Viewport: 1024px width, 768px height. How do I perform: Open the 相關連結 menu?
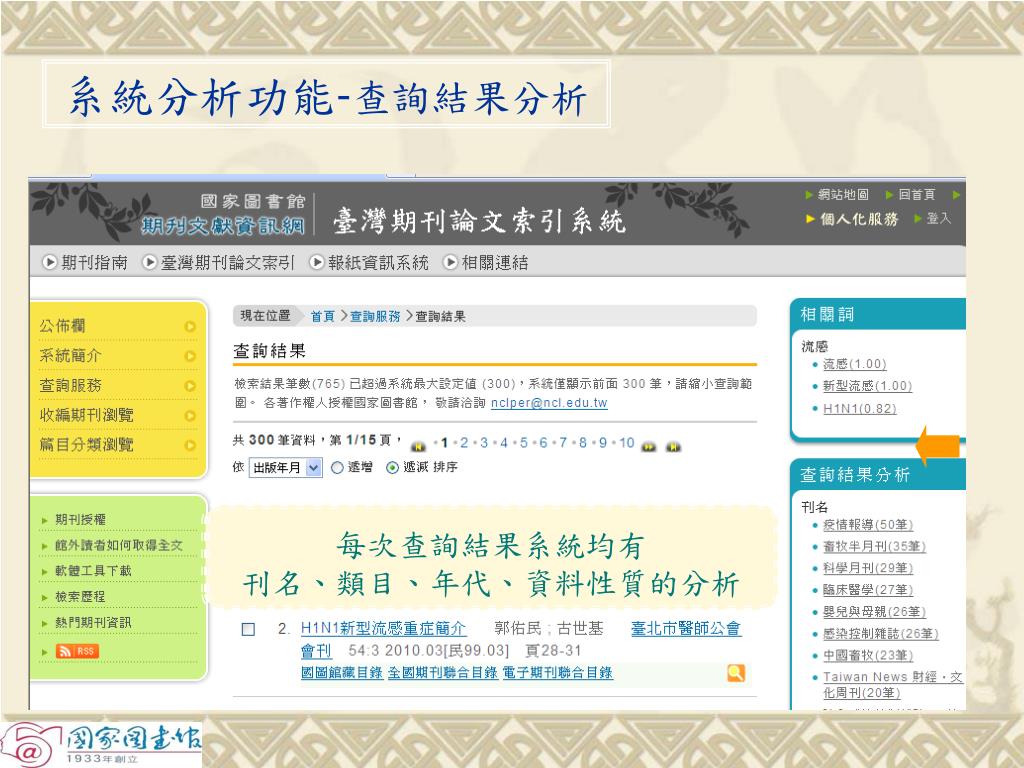coord(495,263)
